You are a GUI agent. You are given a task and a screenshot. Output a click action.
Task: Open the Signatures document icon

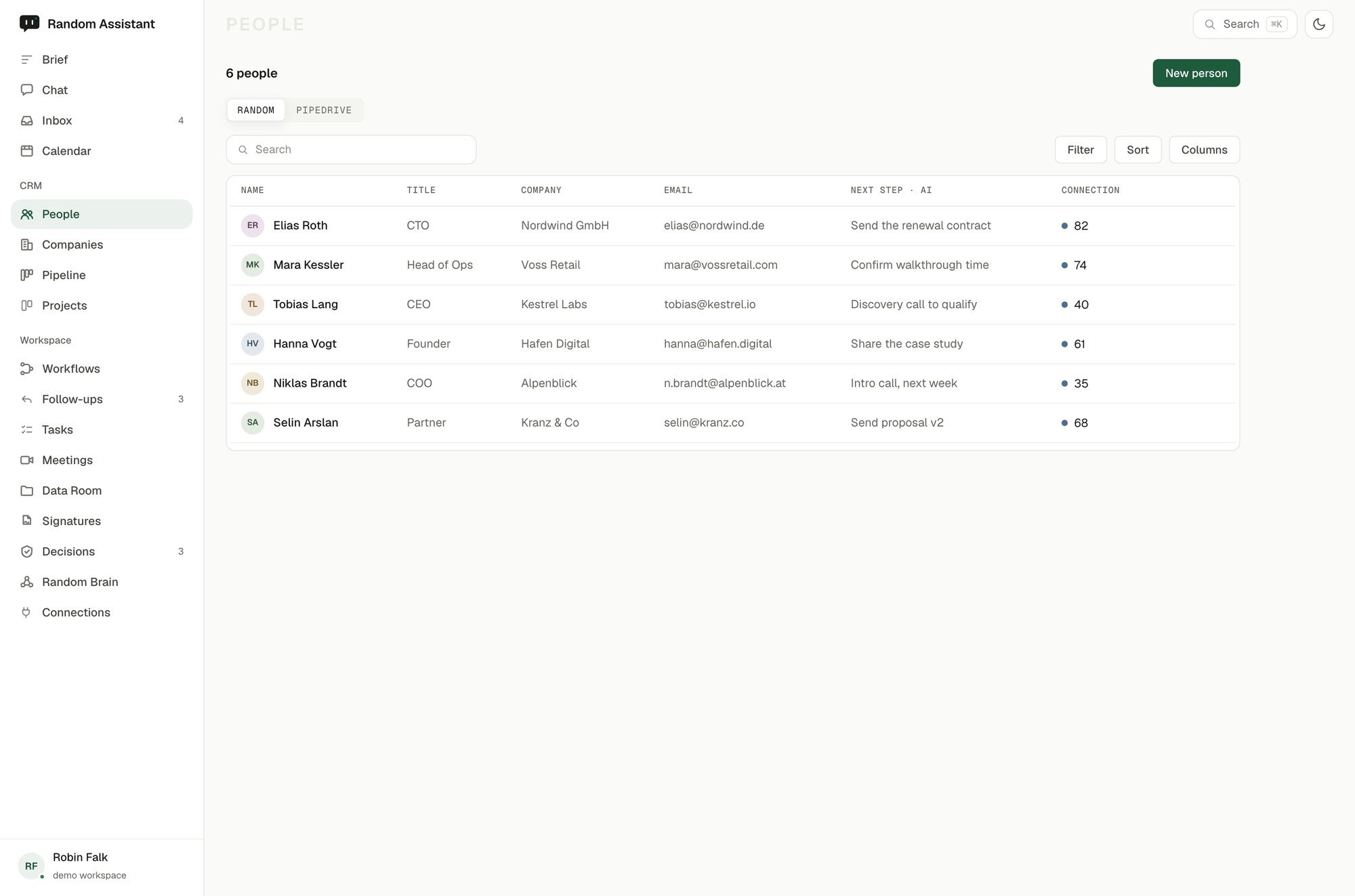click(26, 521)
